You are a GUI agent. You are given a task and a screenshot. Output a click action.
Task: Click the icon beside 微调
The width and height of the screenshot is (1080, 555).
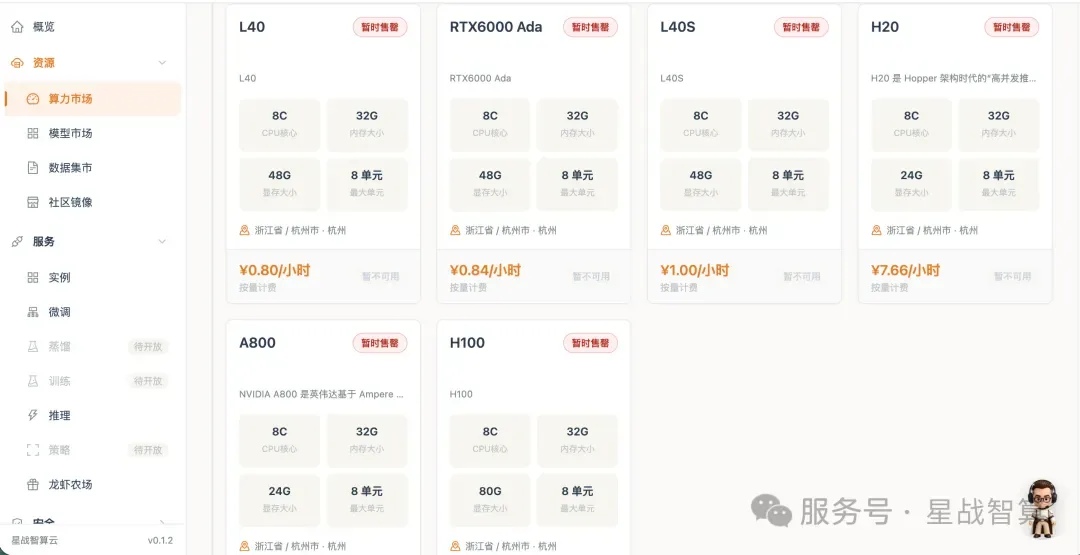[x=33, y=312]
